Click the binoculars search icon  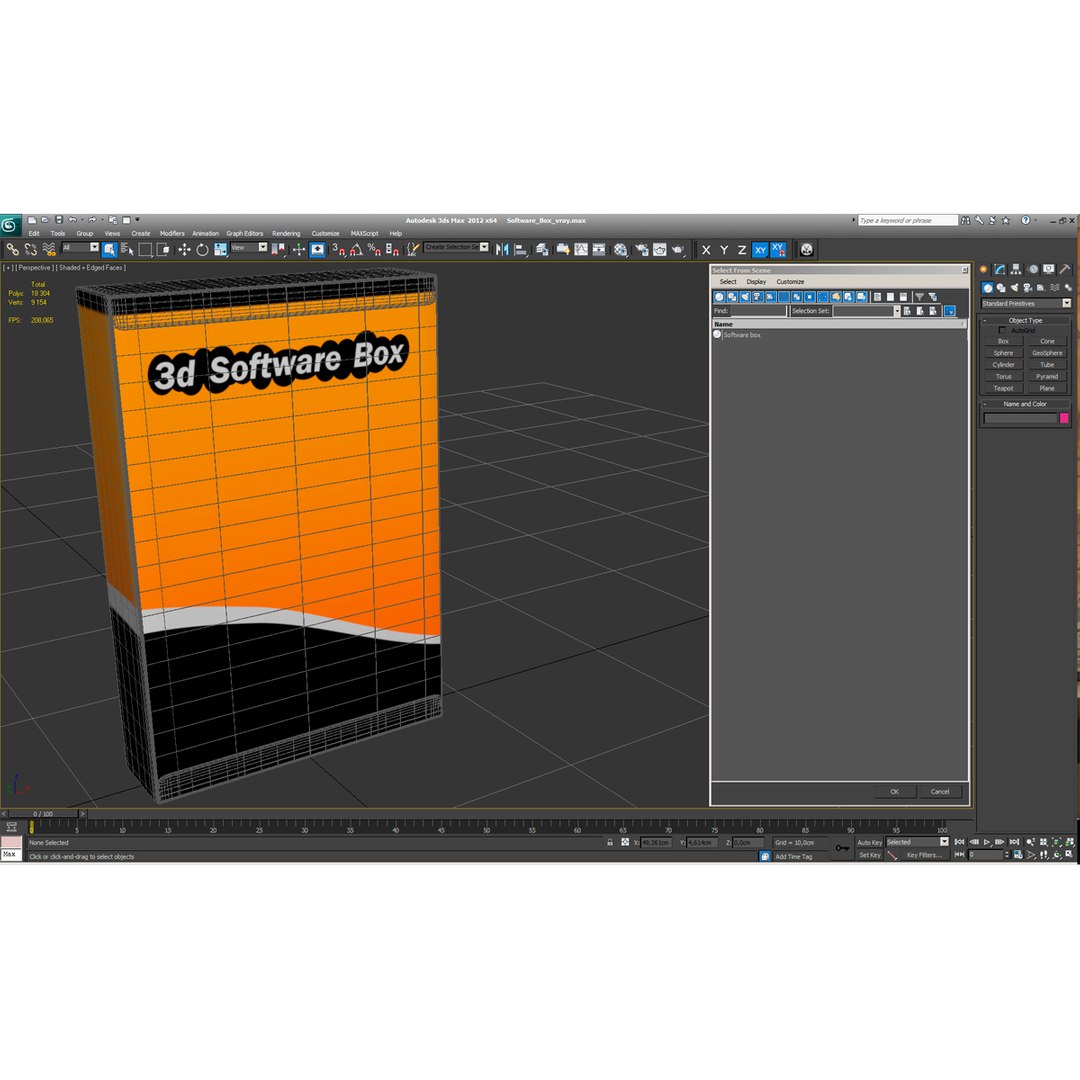pos(966,220)
